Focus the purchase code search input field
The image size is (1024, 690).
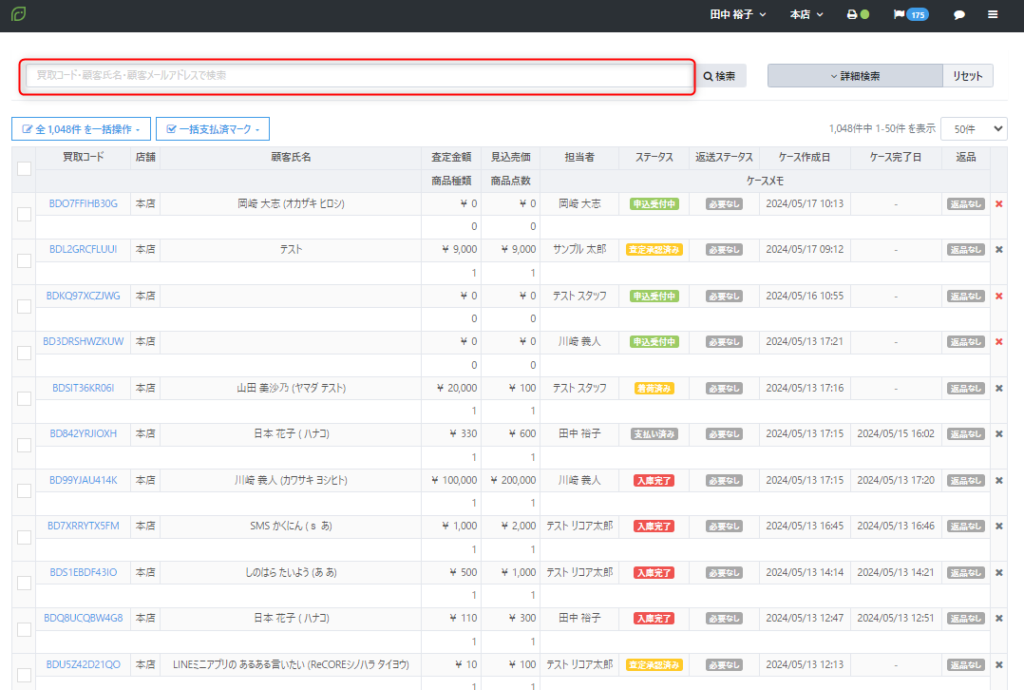click(357, 76)
